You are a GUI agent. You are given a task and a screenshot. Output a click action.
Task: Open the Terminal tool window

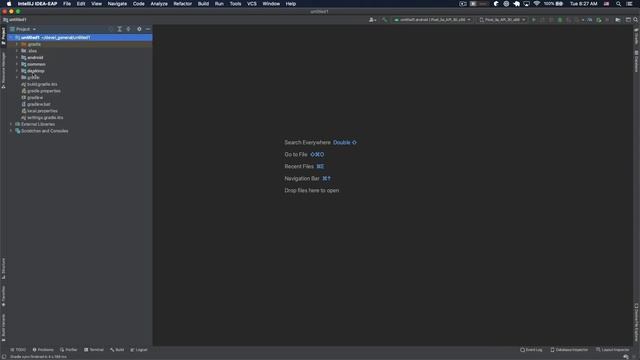coord(94,350)
